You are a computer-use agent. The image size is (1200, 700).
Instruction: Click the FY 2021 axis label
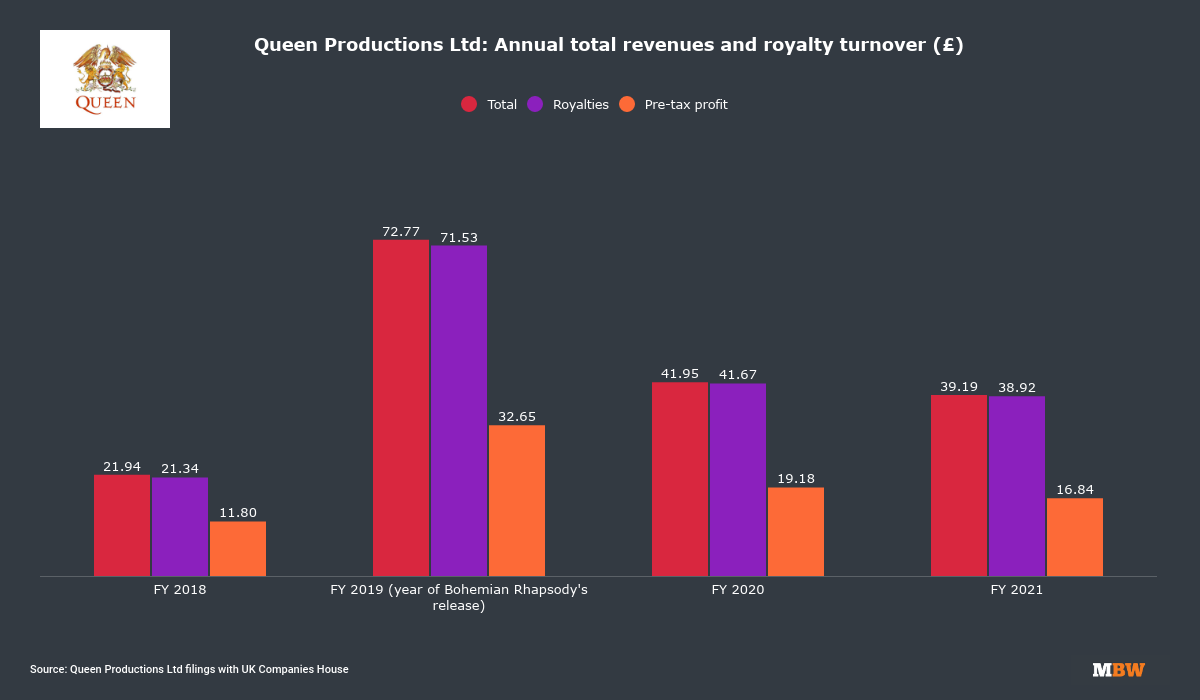[1017, 590]
